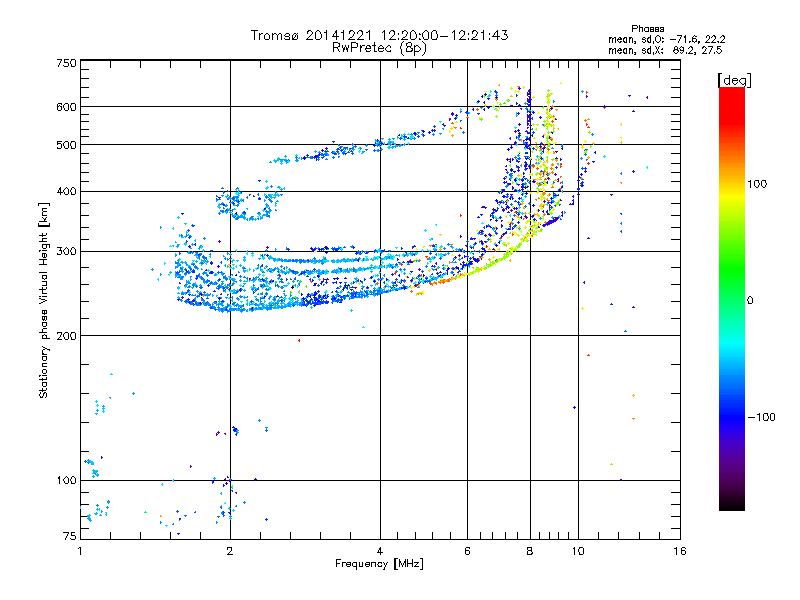Click the y-axis '500' tick label

pyautogui.click(x=66, y=145)
